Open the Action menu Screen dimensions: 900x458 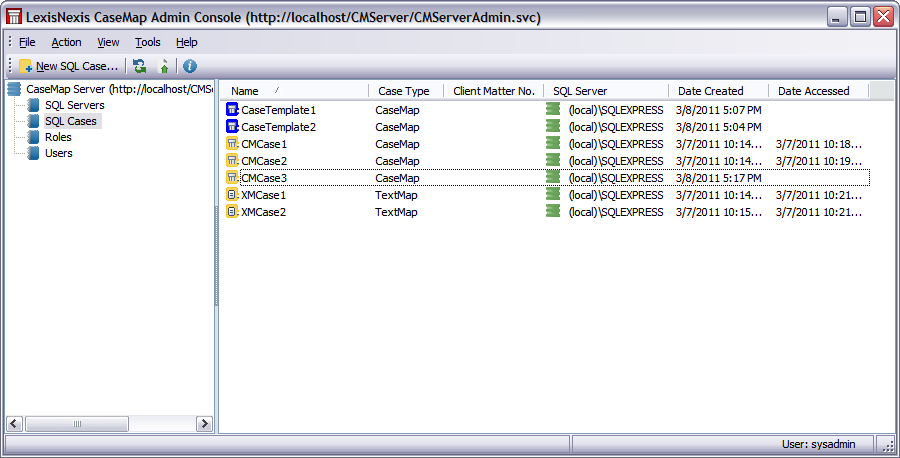coord(66,42)
